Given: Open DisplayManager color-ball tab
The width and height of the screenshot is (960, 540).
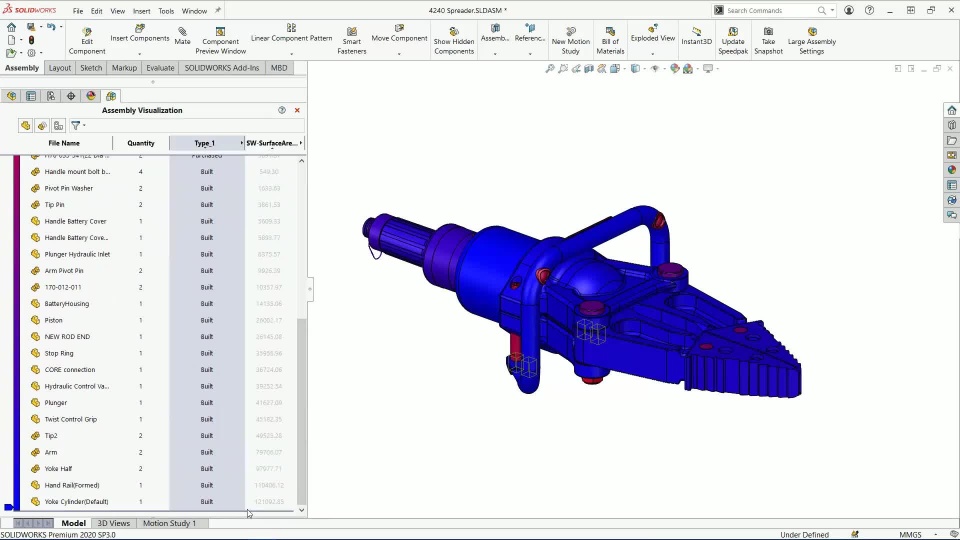Looking at the screenshot, I should tap(91, 96).
